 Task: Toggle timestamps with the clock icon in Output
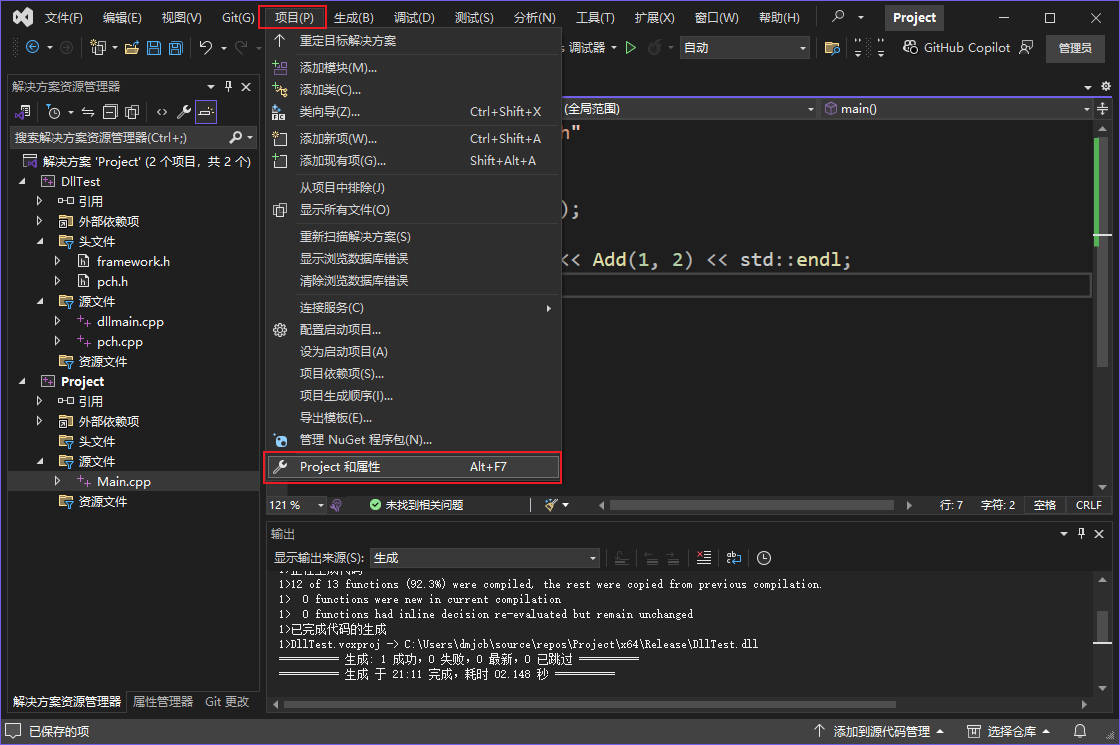point(763,558)
